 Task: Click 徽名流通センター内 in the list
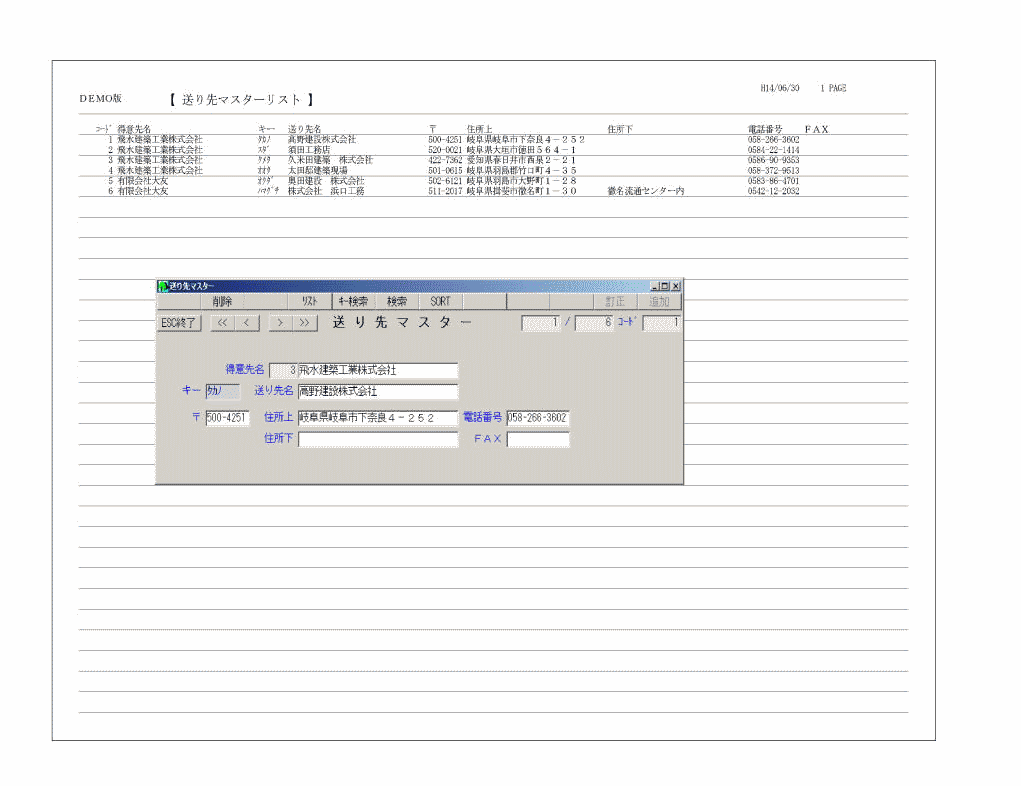(645, 191)
